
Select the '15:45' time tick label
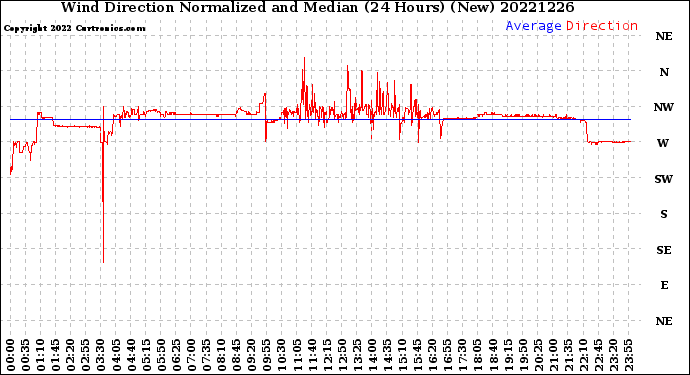click(418, 355)
